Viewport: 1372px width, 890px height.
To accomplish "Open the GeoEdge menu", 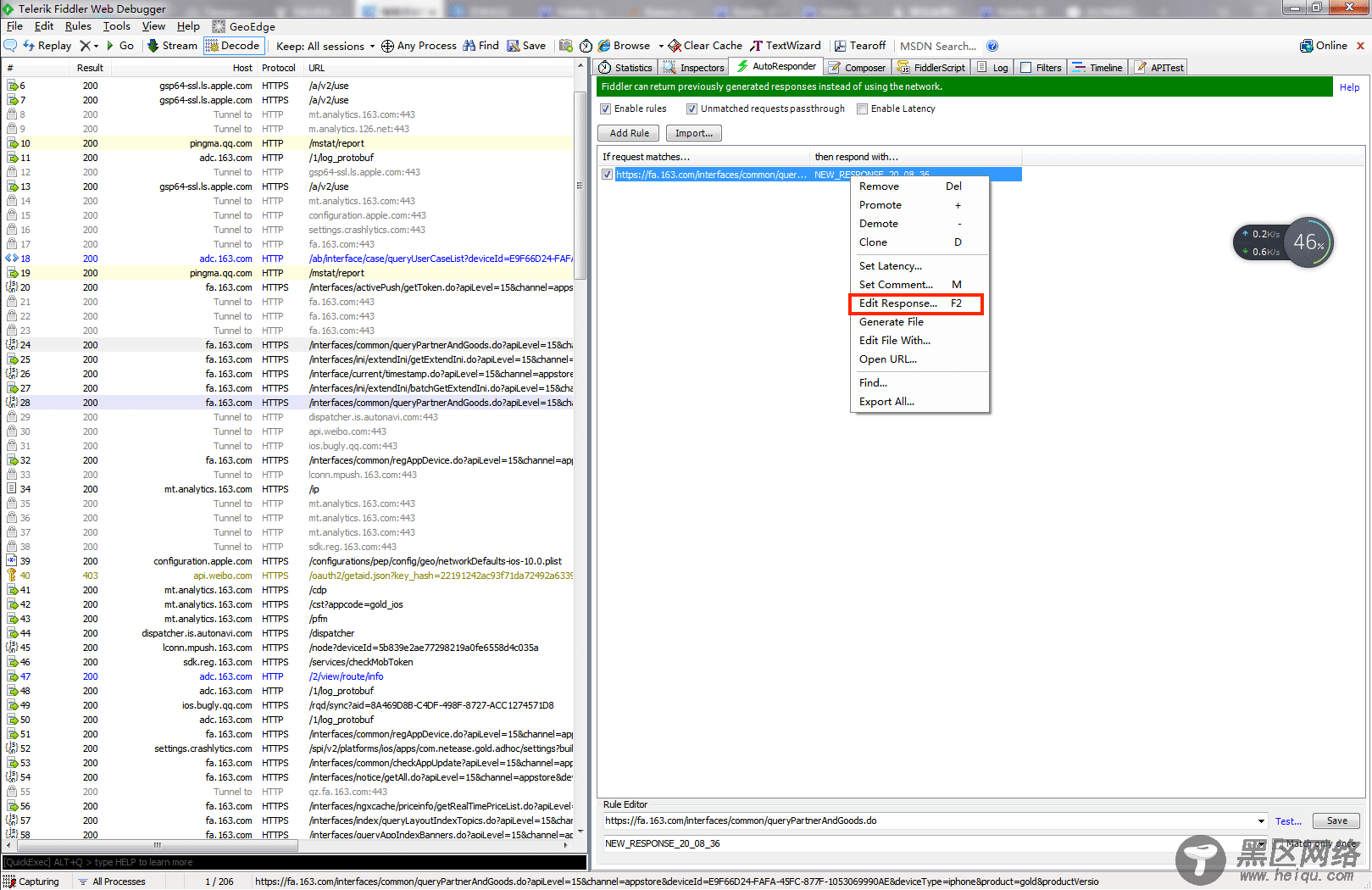I will pos(244,26).
